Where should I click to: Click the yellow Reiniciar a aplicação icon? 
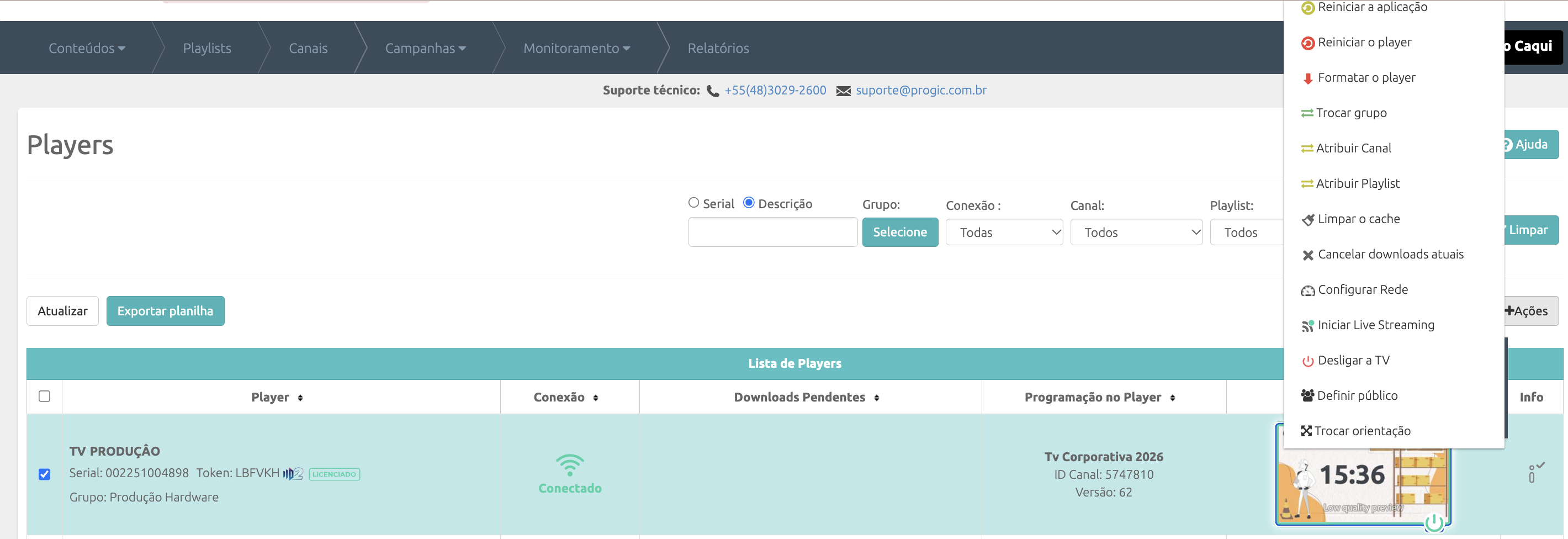point(1307,8)
